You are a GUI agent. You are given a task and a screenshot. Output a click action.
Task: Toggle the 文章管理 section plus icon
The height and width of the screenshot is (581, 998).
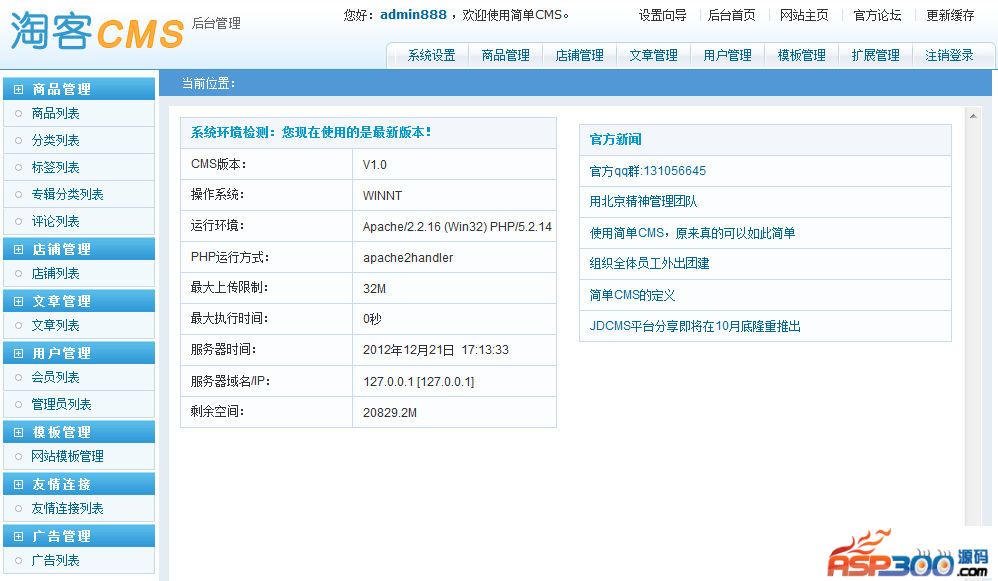(18, 302)
